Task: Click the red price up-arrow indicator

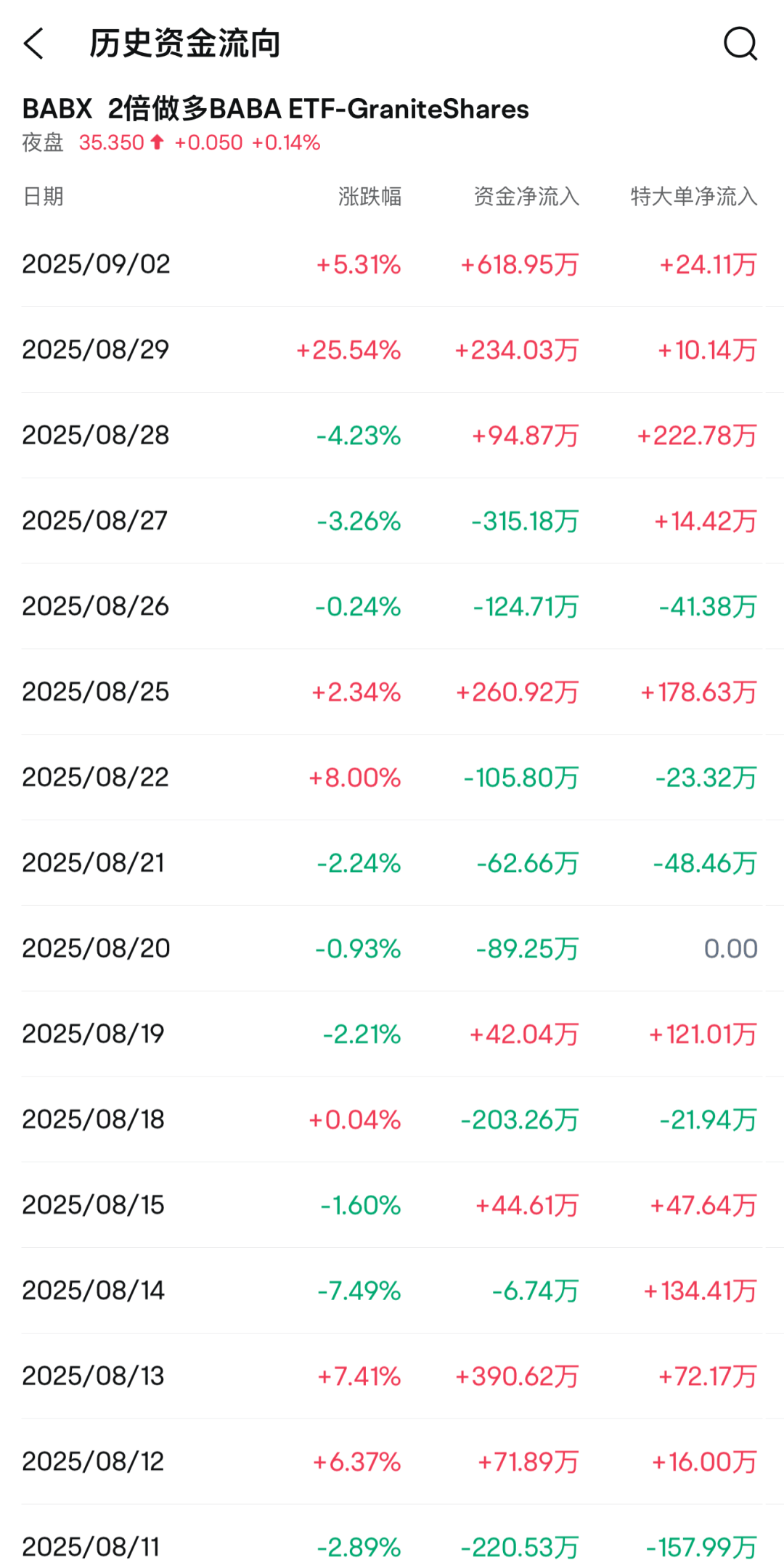Action: (x=156, y=142)
